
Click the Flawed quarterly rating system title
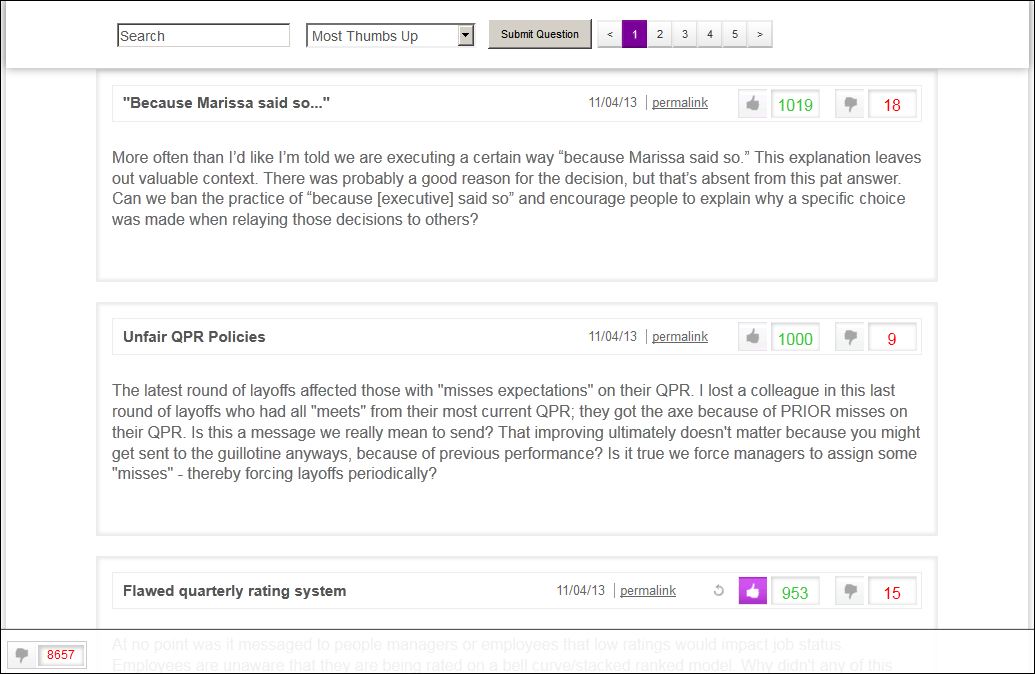pyautogui.click(x=234, y=591)
